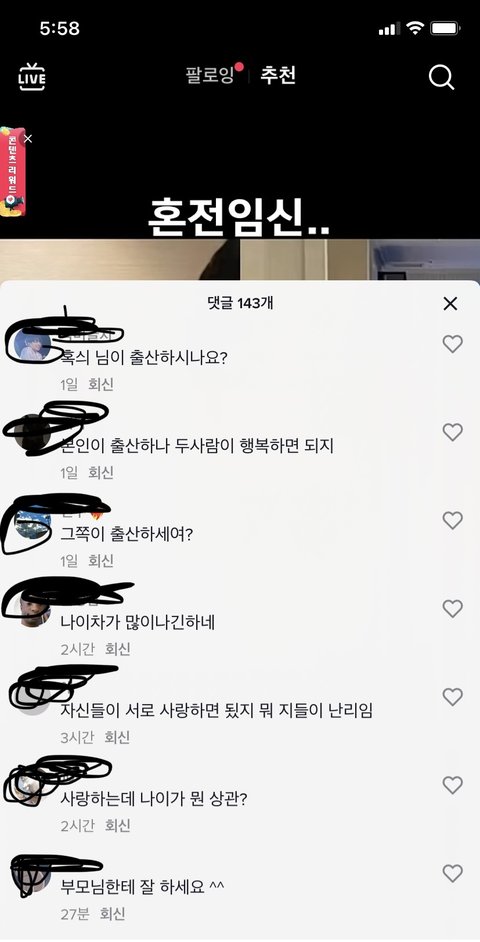Tap heart next to '자신들이 서로 사랑하면 됬지' comment
The width and height of the screenshot is (480, 942).
pos(452,697)
